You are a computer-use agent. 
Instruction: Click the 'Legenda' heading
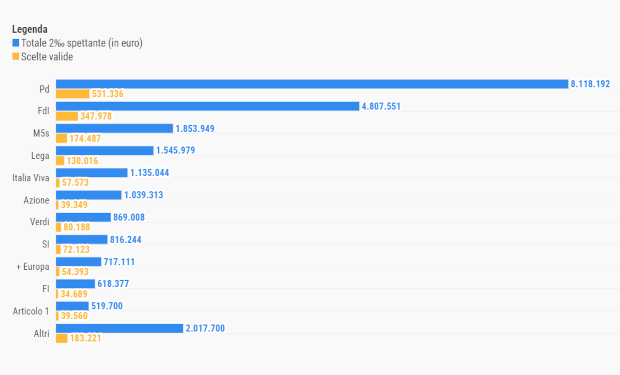[x=30, y=29]
